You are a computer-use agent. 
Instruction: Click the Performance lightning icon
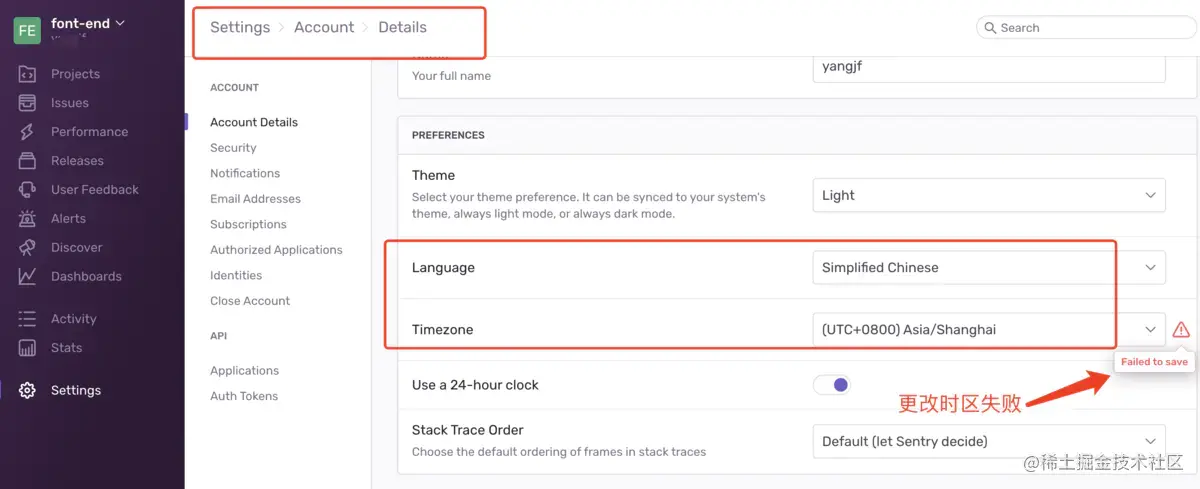pyautogui.click(x=28, y=132)
